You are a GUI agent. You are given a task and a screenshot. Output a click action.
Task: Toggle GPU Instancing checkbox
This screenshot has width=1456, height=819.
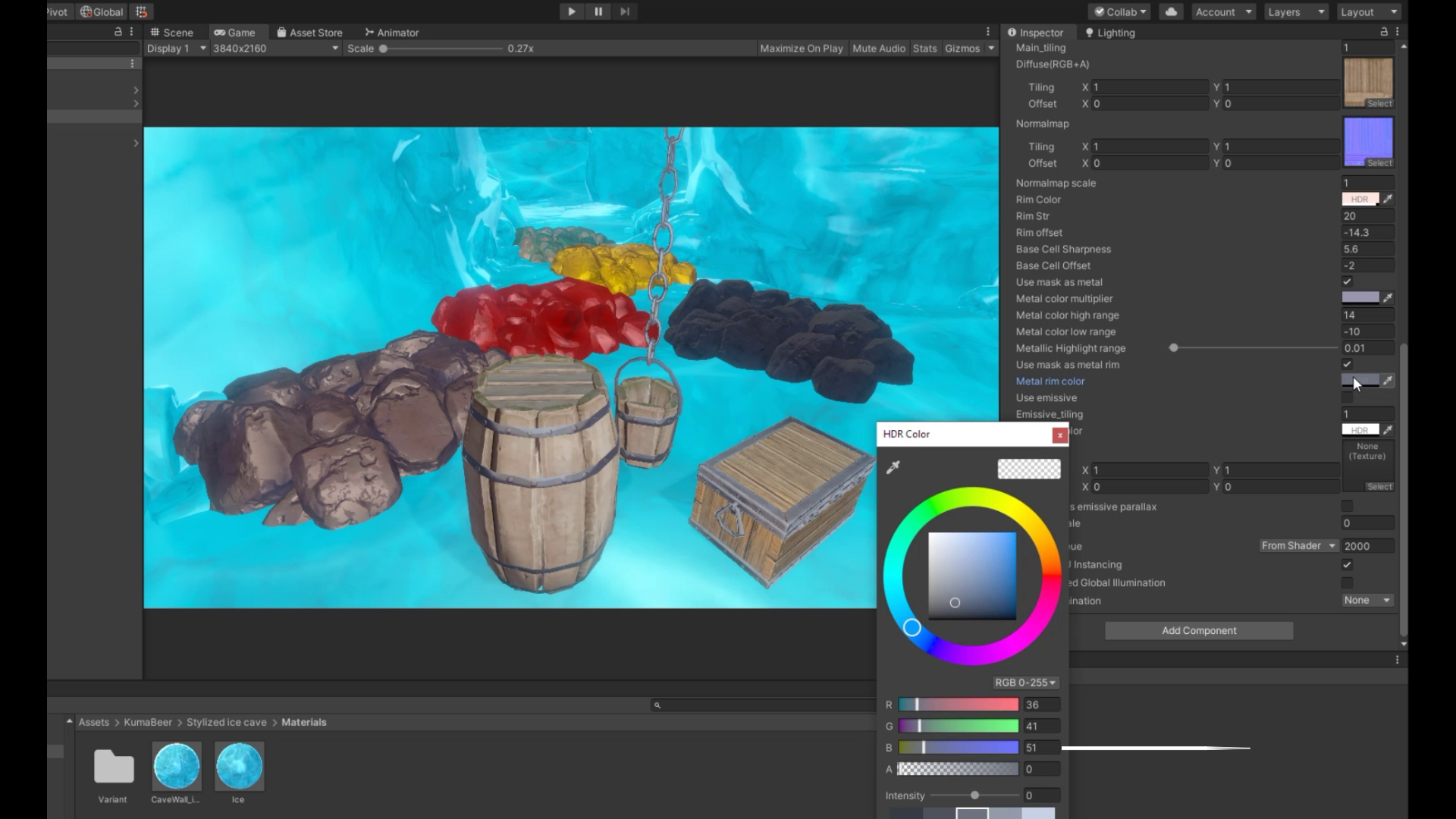pos(1347,565)
